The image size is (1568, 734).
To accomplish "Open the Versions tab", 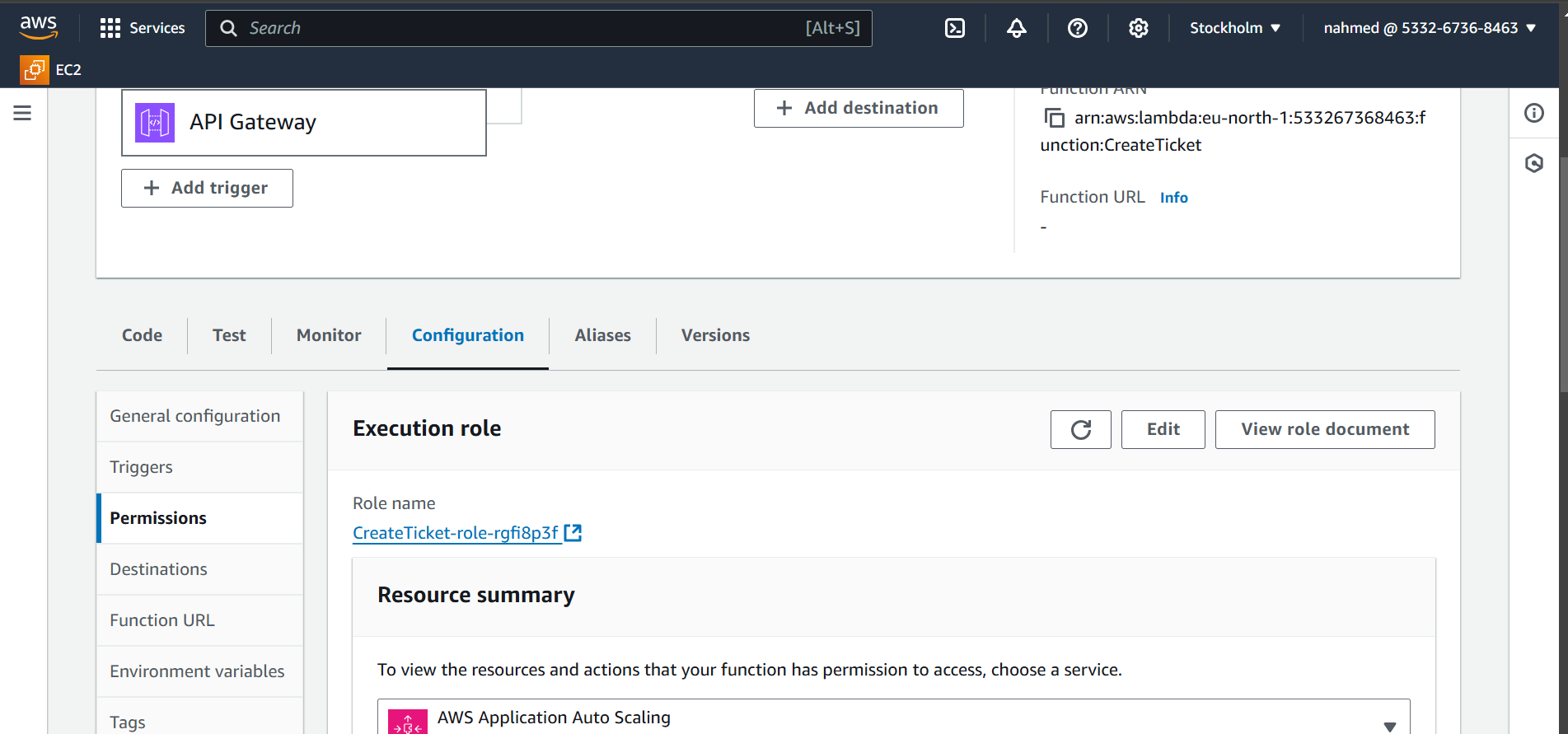I will pos(715,335).
